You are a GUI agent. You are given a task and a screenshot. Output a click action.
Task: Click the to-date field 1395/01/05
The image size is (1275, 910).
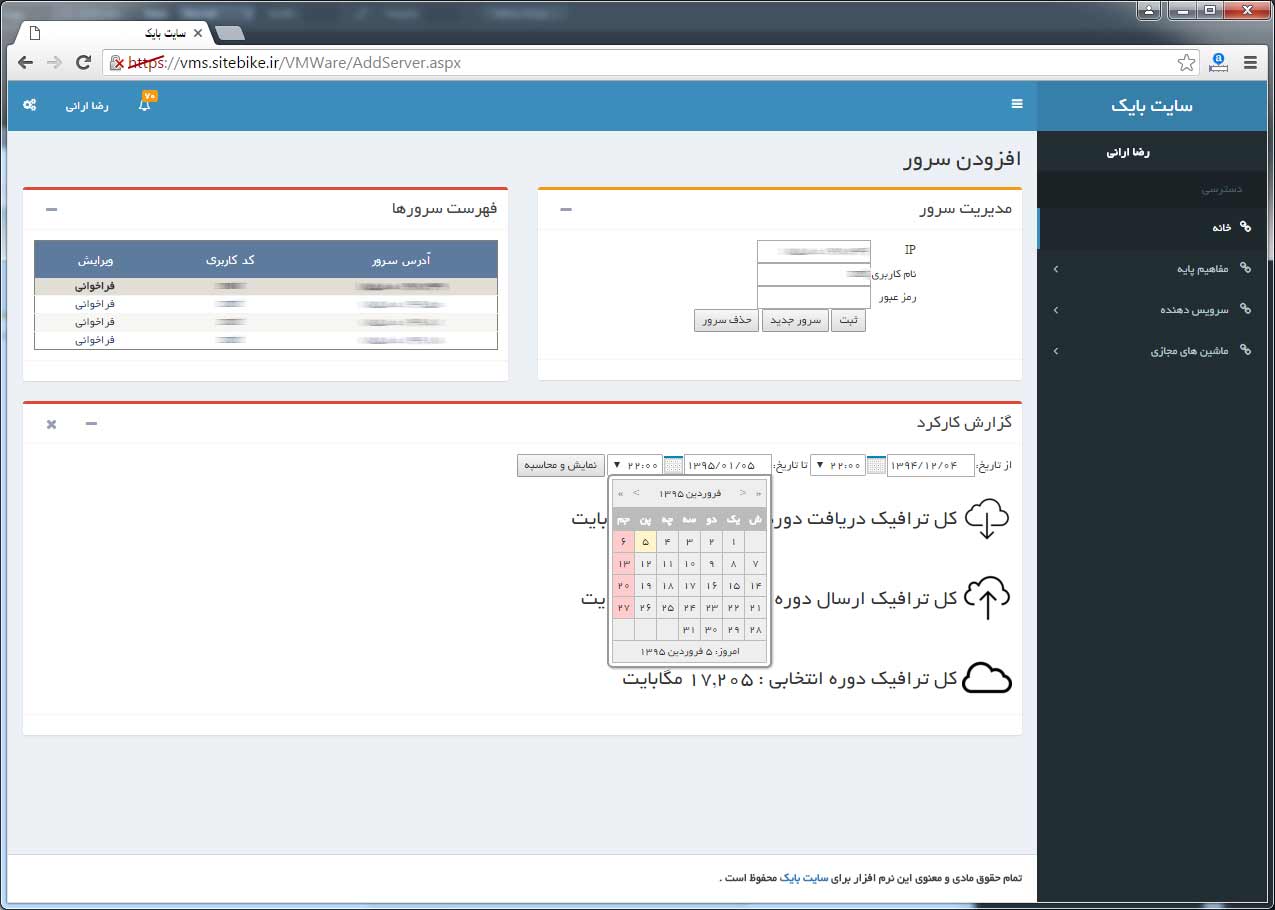click(728, 465)
